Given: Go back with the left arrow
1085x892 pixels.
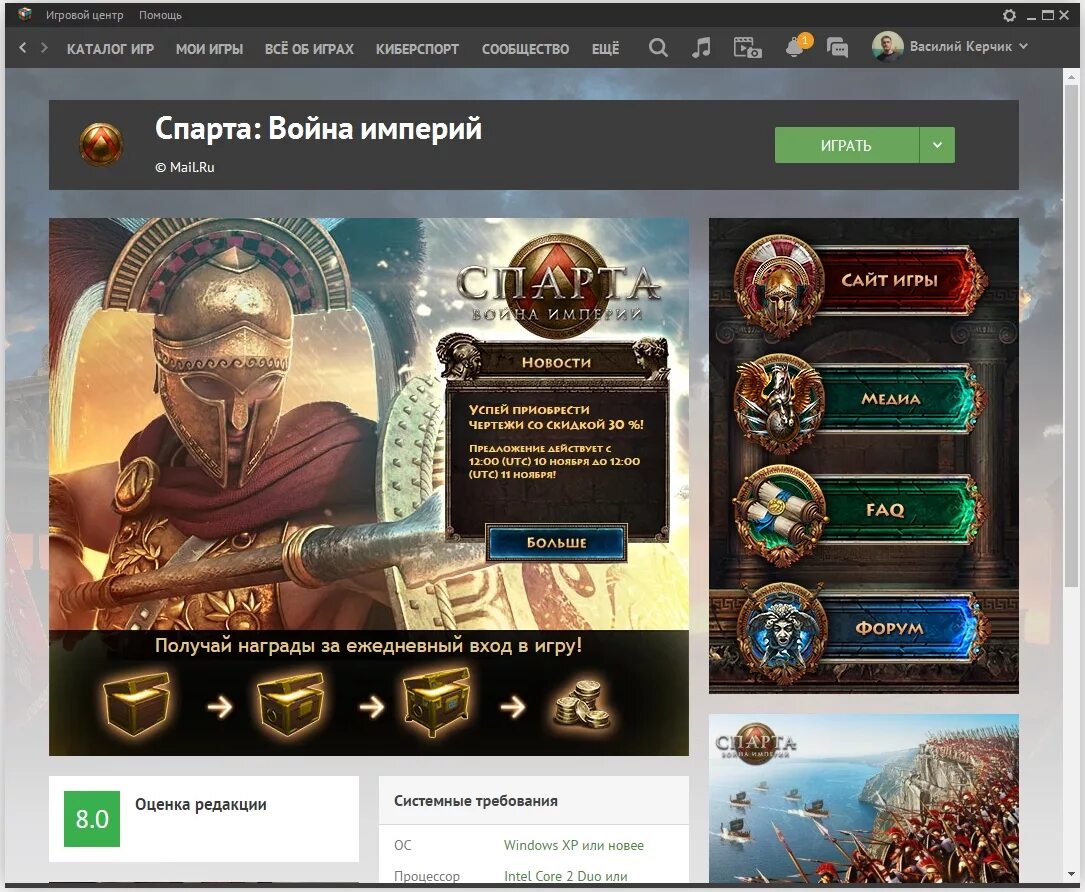Looking at the screenshot, I should click(x=23, y=48).
